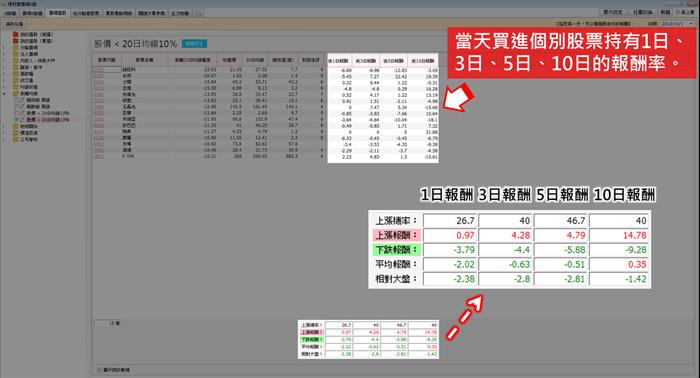
Task: Click 1-day return cell -6.89
Action: coord(346,70)
